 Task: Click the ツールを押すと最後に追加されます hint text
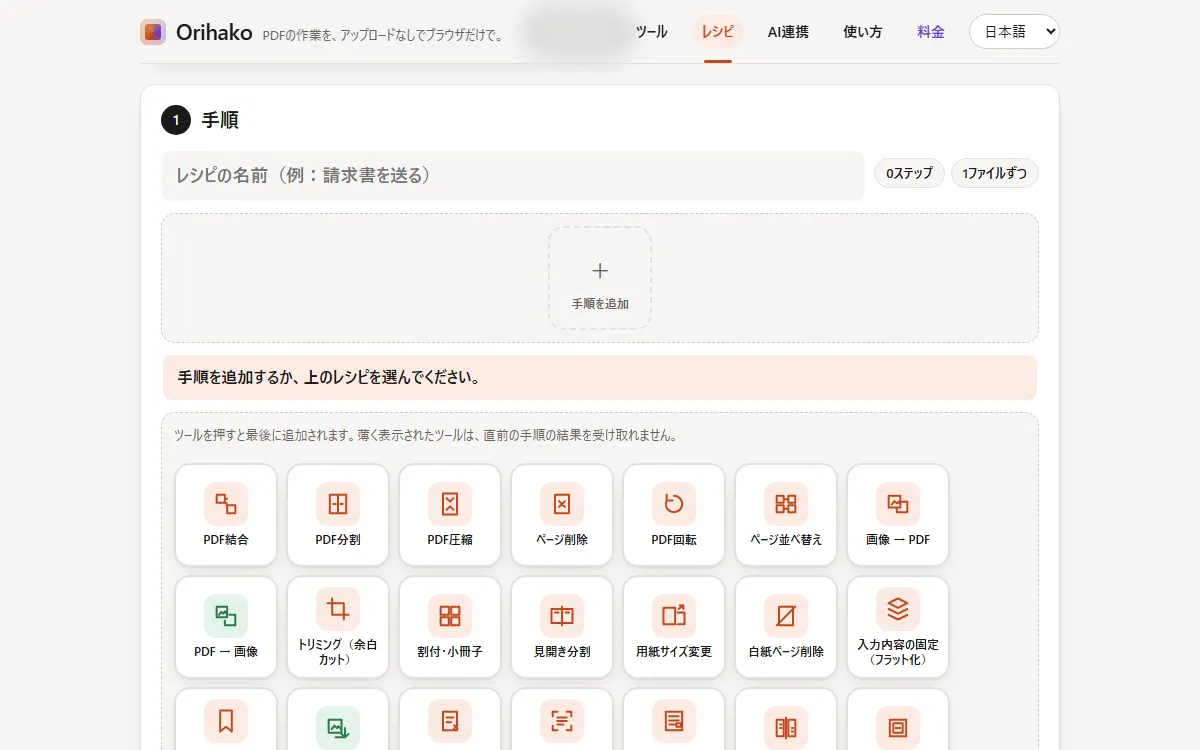(x=427, y=436)
